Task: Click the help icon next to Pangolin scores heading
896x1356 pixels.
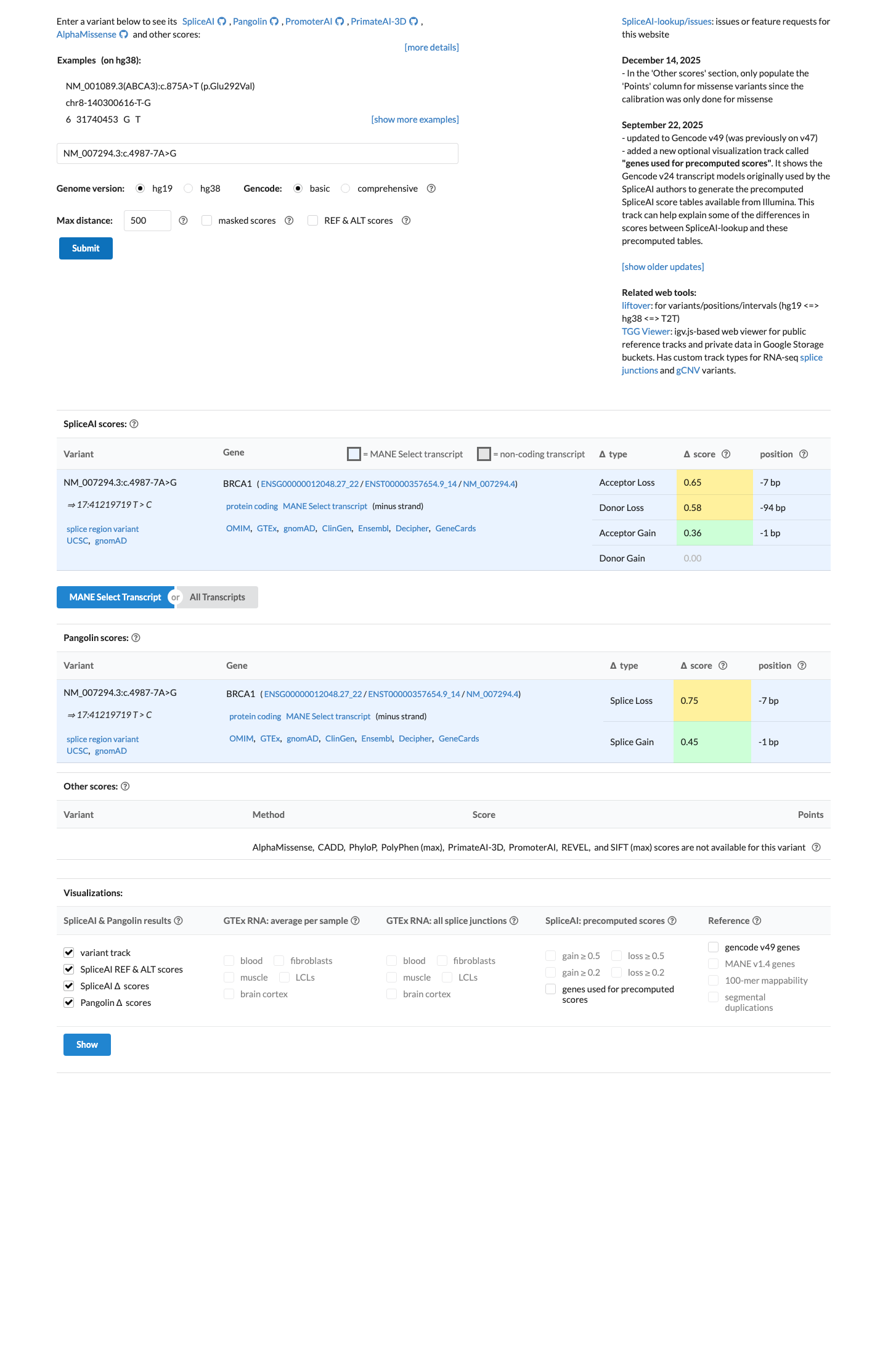Action: (136, 638)
